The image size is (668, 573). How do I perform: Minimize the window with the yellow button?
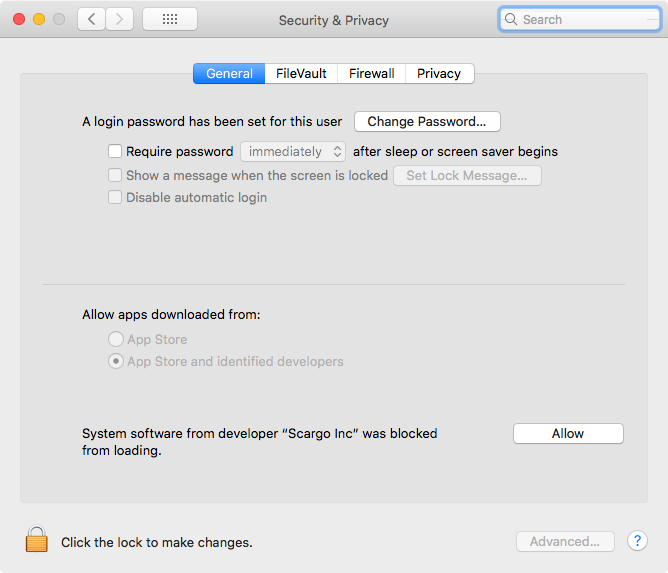(39, 19)
